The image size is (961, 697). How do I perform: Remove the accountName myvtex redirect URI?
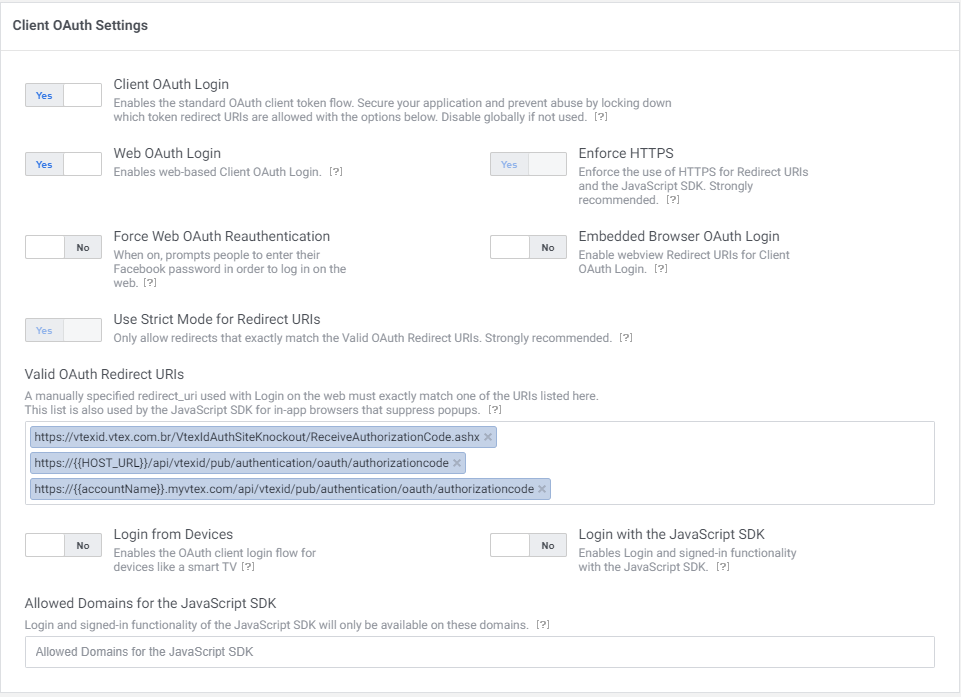pos(542,489)
